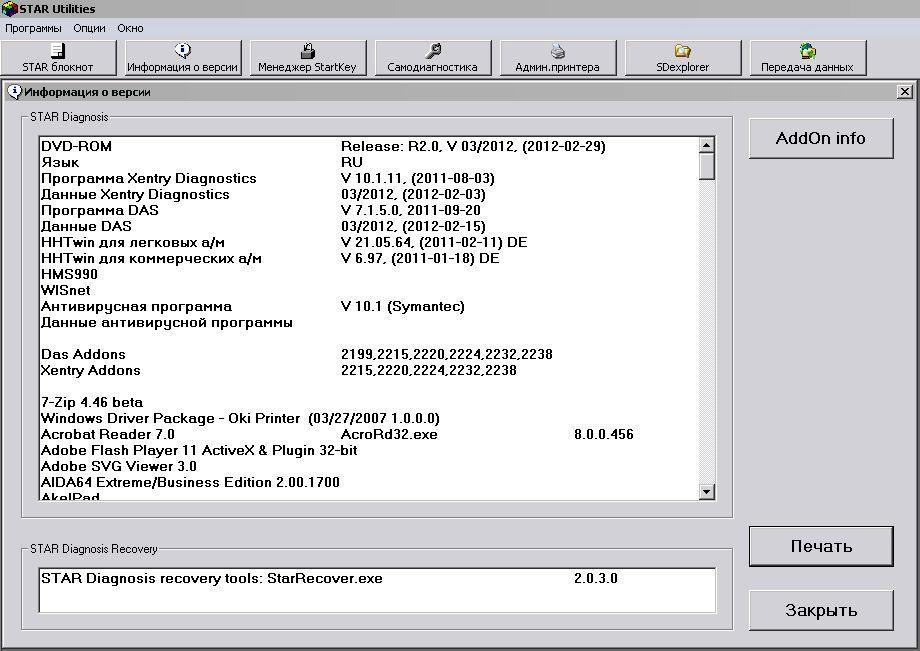
Task: Select the HMS990 row
Action: (370, 274)
